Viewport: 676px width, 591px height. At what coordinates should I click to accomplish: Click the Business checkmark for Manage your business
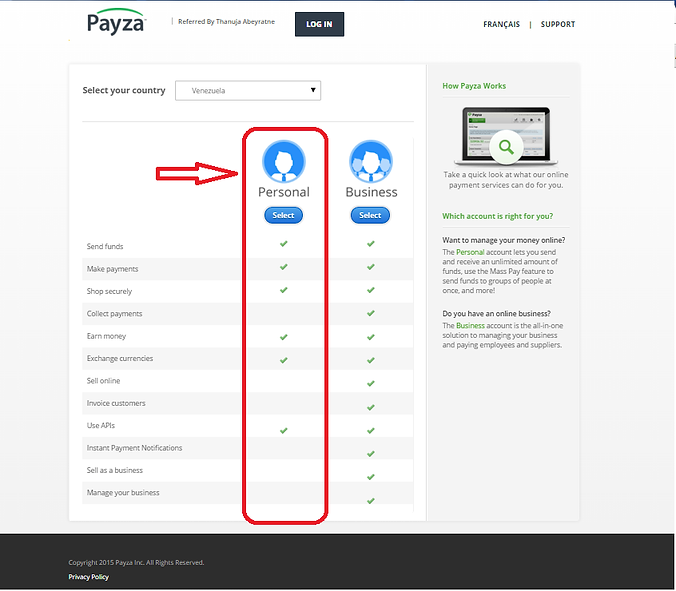tap(370, 501)
